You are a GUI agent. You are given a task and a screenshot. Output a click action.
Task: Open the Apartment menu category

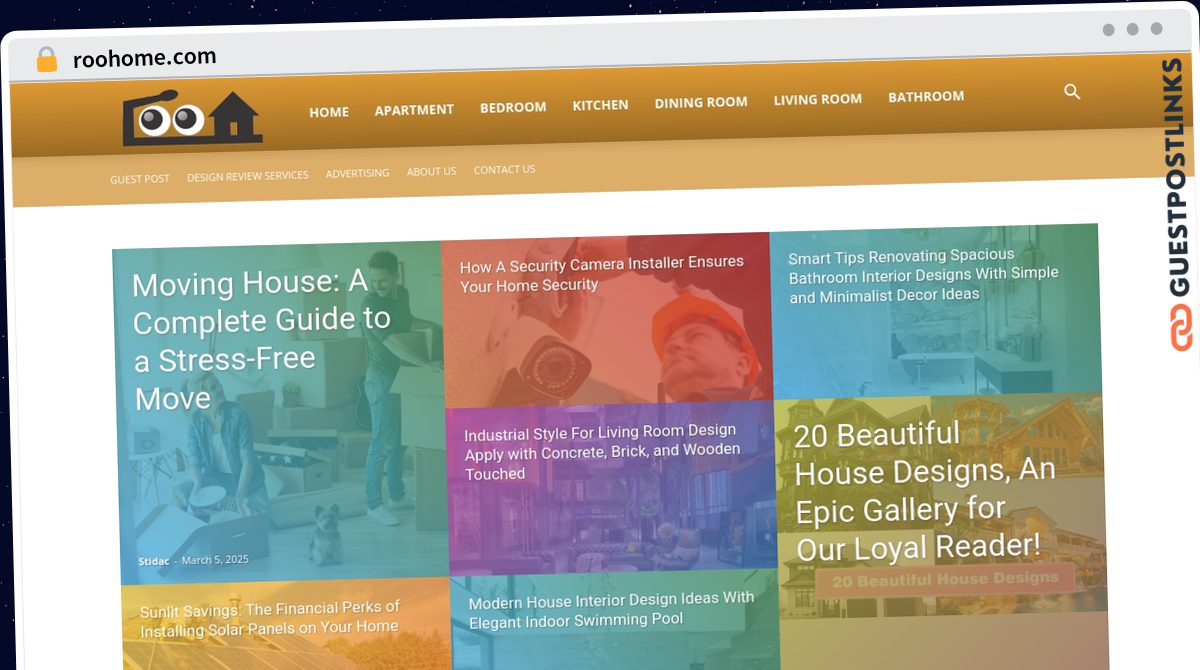[x=414, y=110]
